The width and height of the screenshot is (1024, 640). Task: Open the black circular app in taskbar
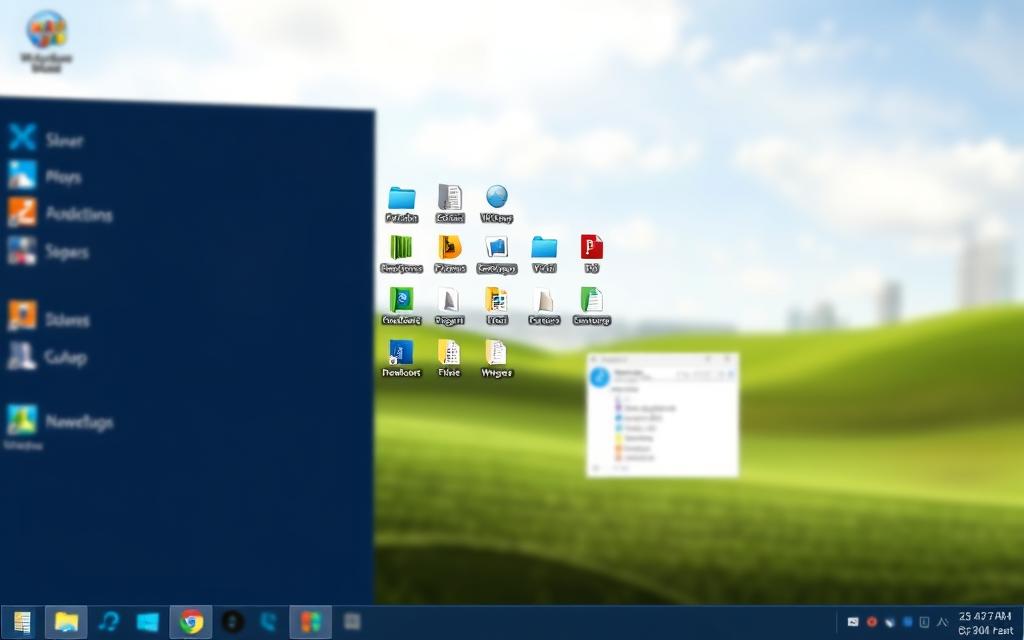pos(232,622)
